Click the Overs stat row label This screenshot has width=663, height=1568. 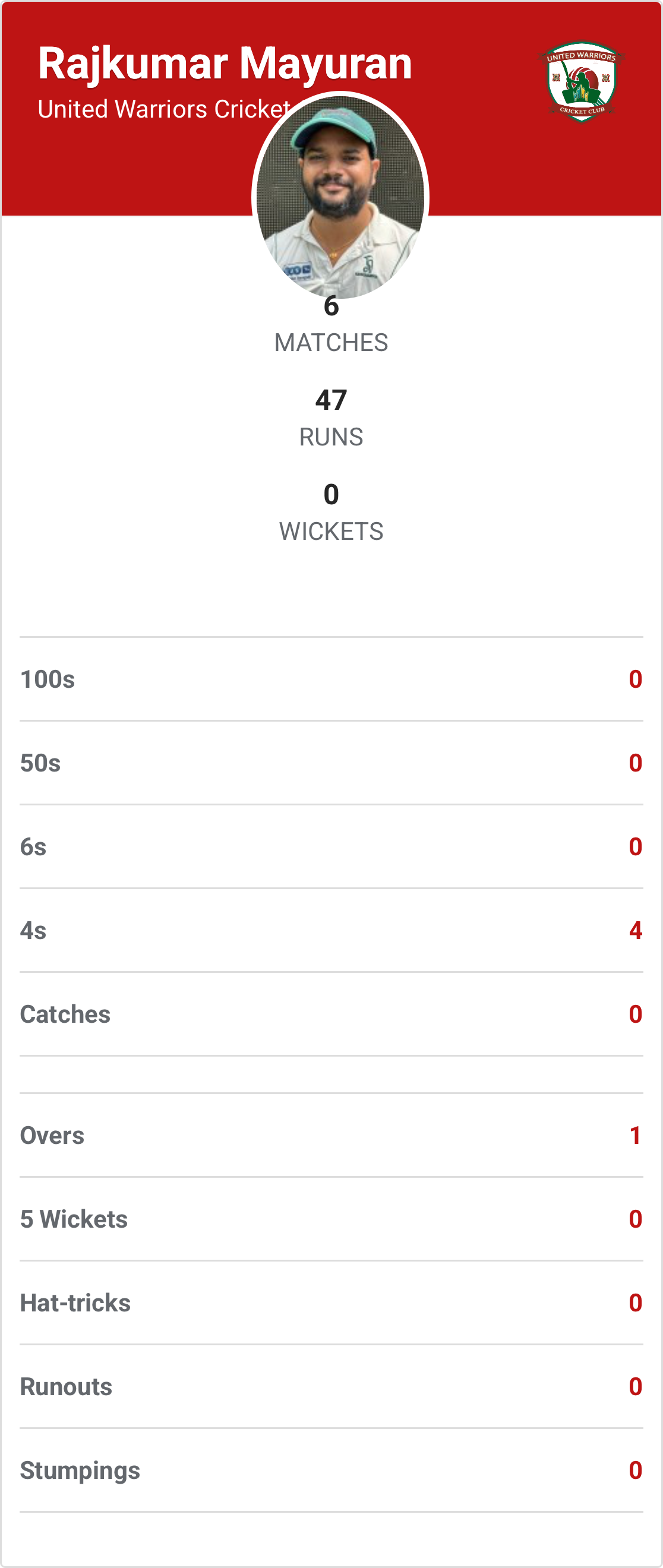(x=52, y=1136)
